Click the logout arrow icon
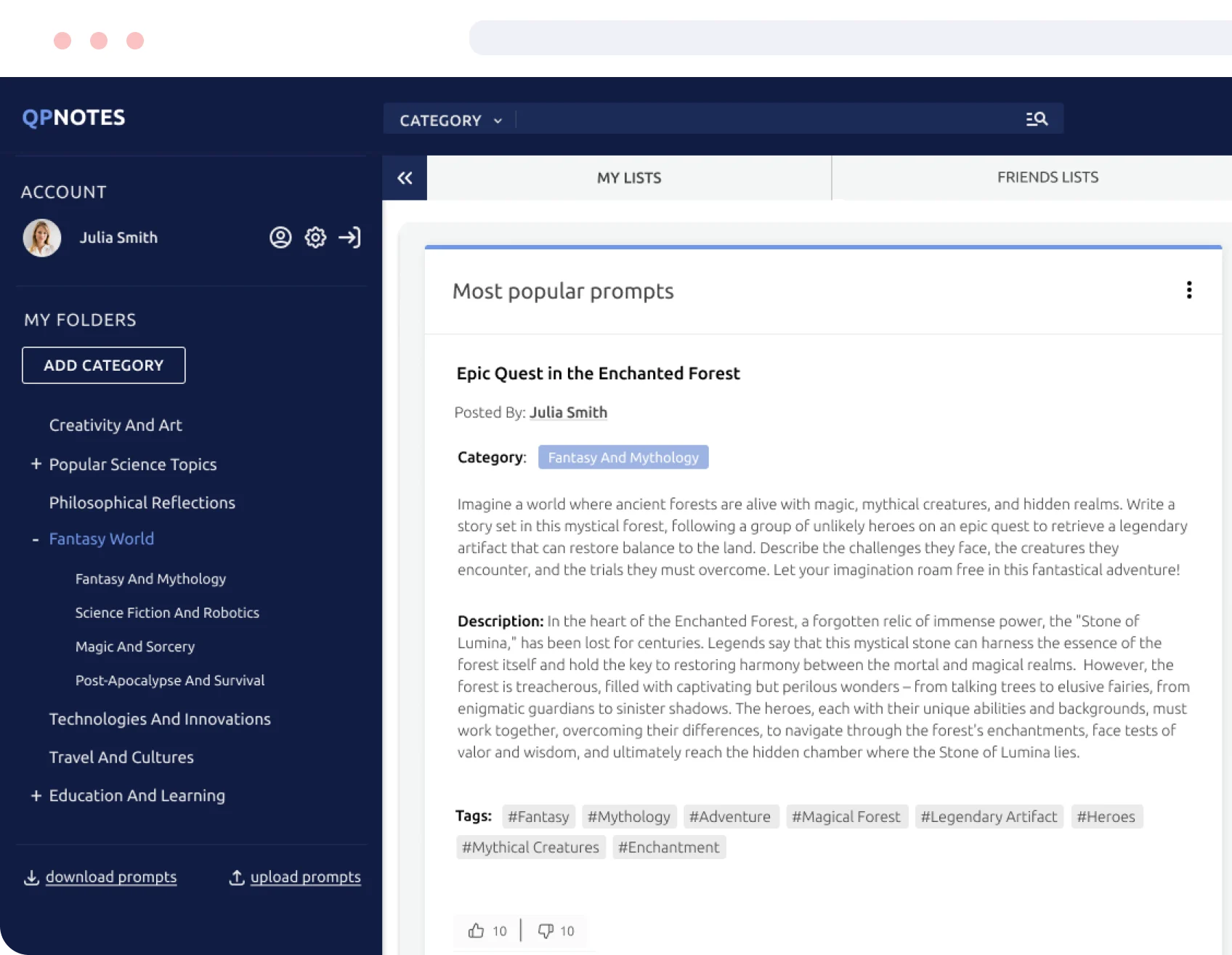Viewport: 1232px width, 955px height. (349, 238)
